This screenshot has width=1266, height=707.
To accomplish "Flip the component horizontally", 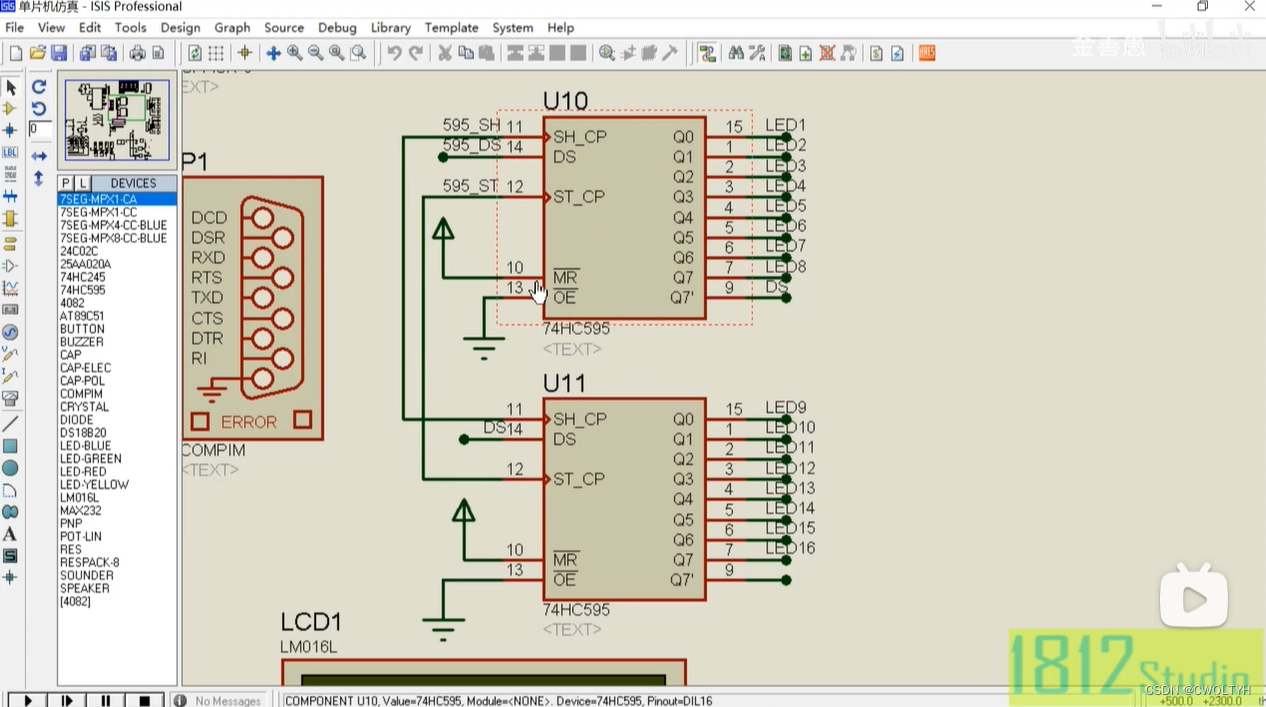I will 39,156.
